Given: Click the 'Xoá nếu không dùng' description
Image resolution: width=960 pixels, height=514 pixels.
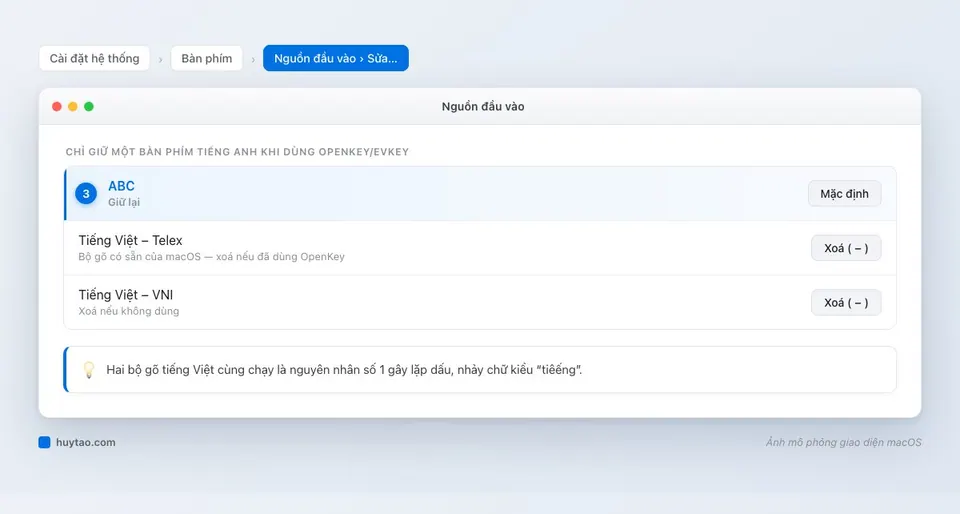Looking at the screenshot, I should 129,311.
